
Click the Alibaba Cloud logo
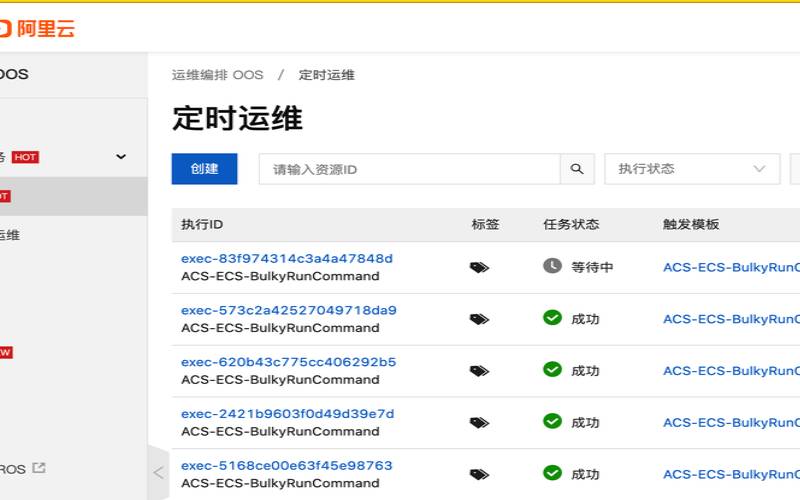(x=37, y=28)
